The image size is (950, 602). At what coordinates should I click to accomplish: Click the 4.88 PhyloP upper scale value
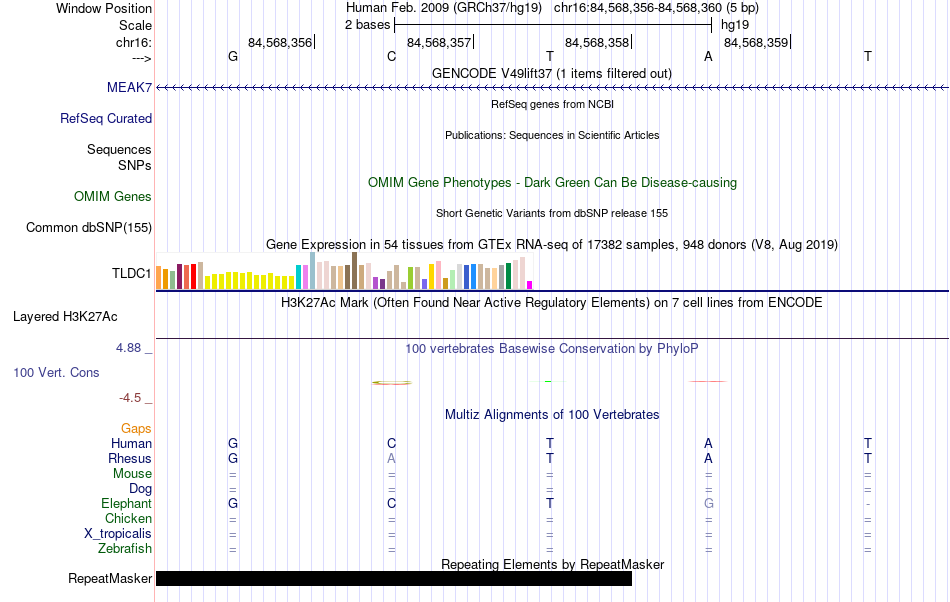128,348
